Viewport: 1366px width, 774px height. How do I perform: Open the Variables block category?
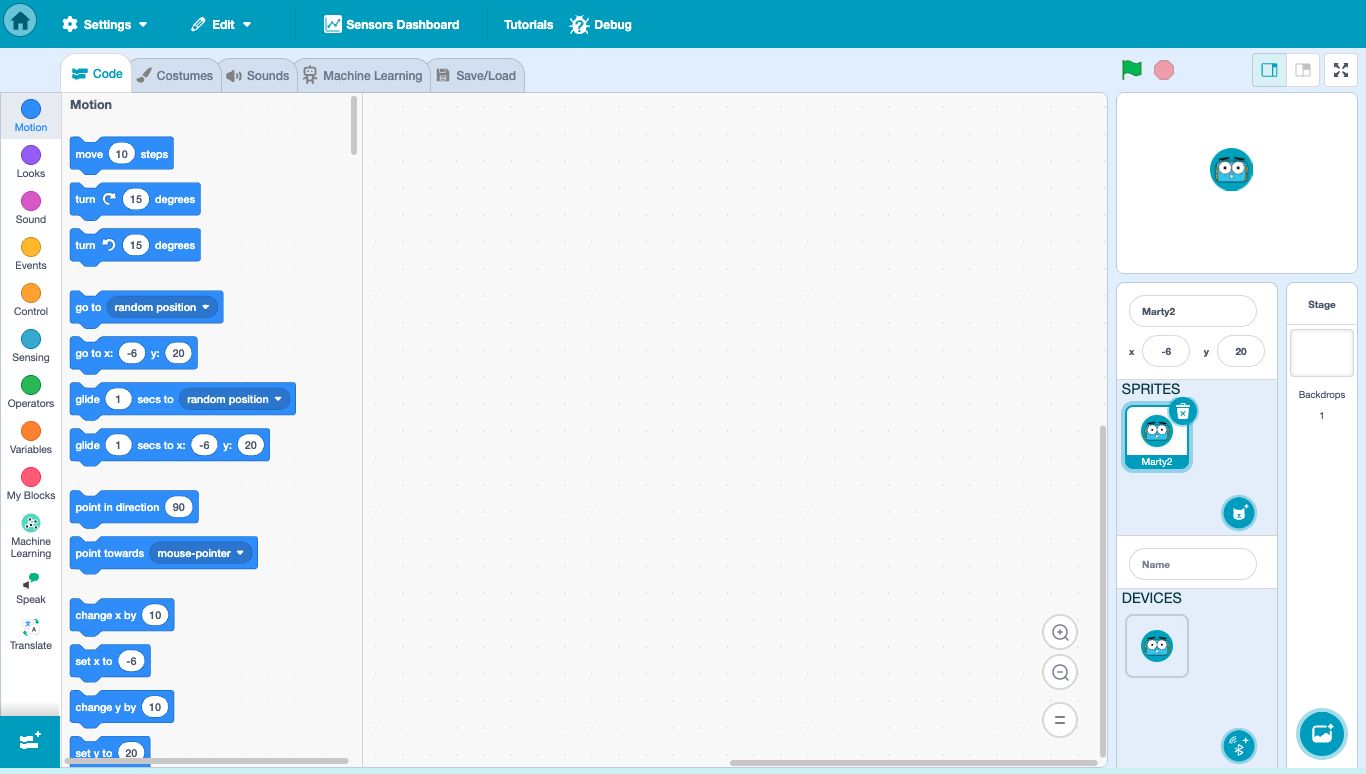31,437
